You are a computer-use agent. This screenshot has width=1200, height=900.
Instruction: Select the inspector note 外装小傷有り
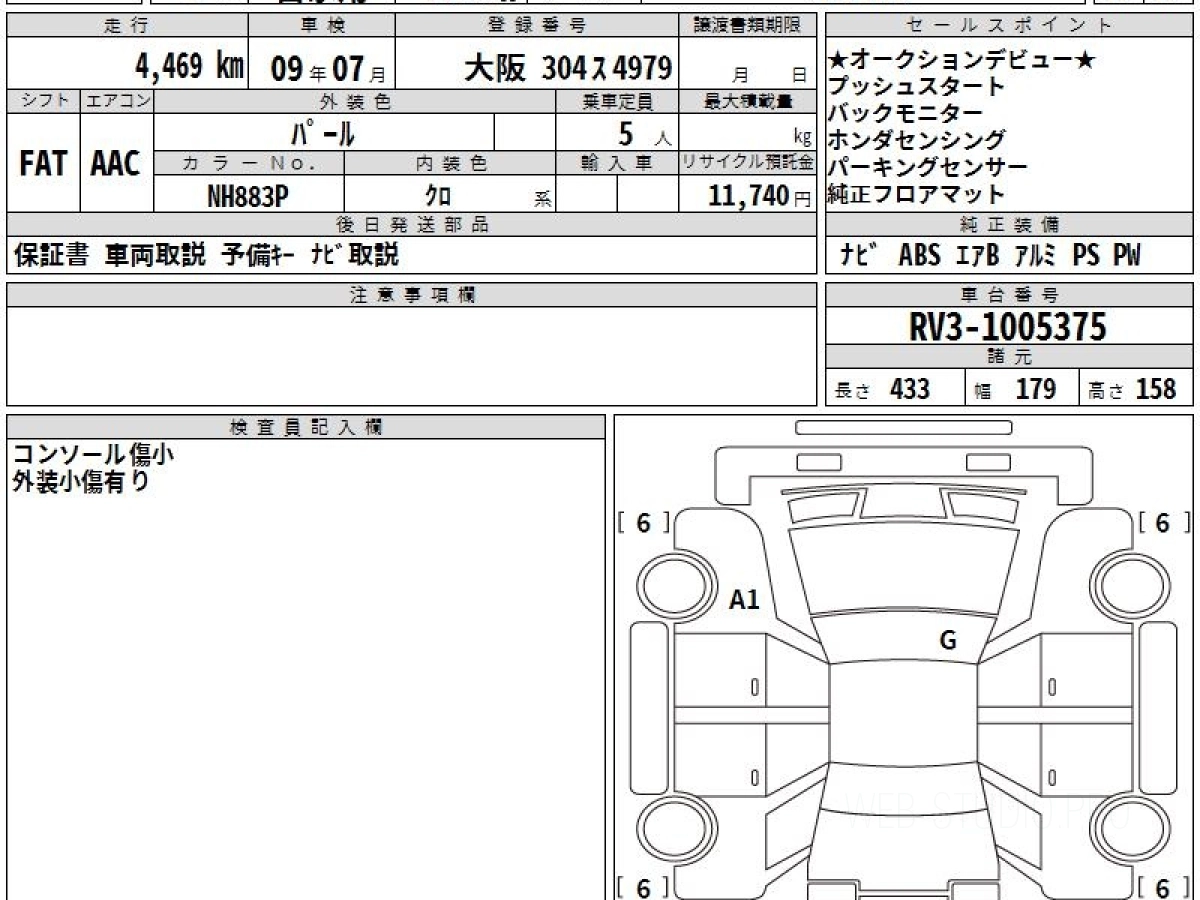click(x=81, y=482)
